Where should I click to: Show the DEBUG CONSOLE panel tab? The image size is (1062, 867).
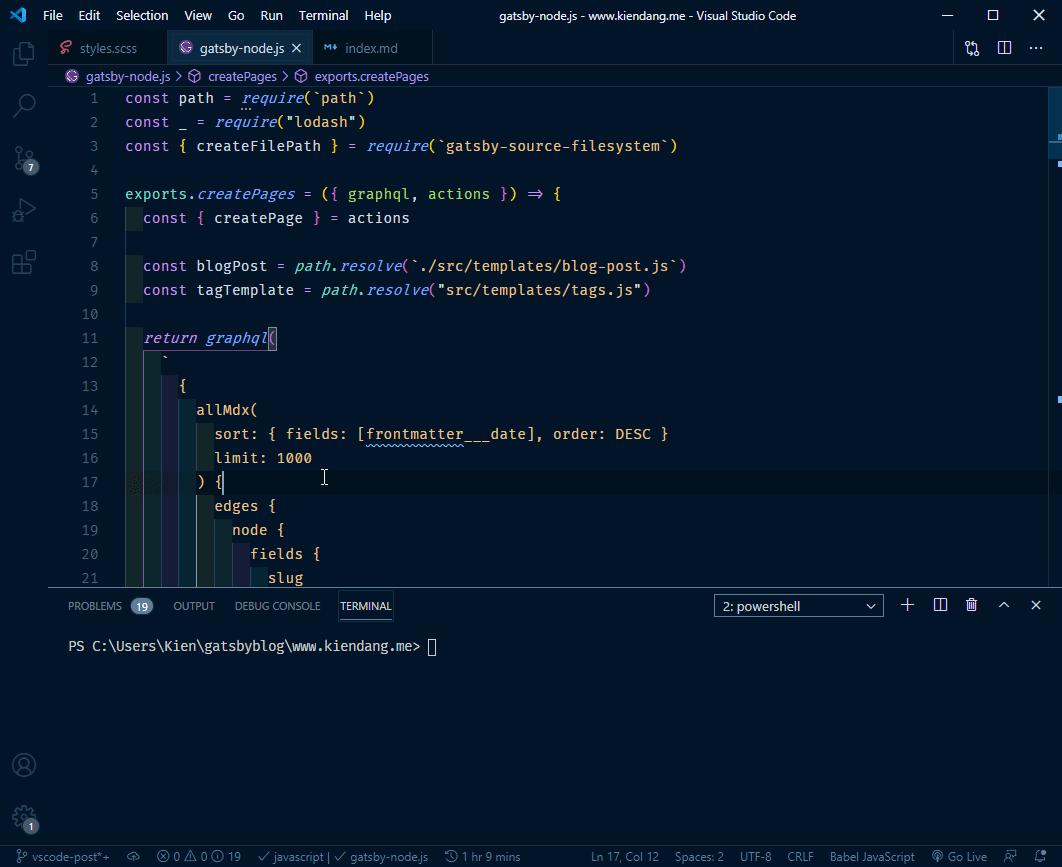click(278, 606)
